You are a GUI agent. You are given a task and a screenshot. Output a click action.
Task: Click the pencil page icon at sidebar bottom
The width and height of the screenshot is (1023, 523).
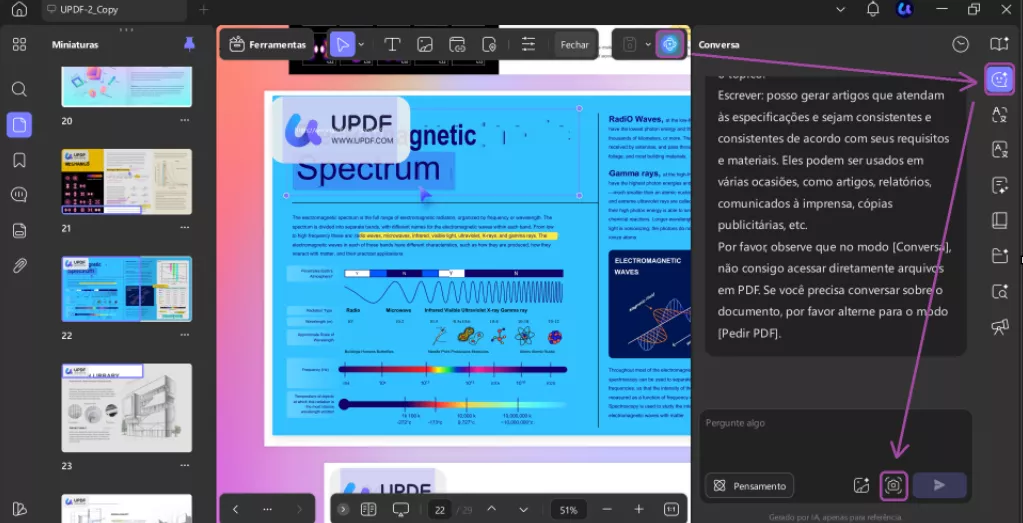[20, 509]
